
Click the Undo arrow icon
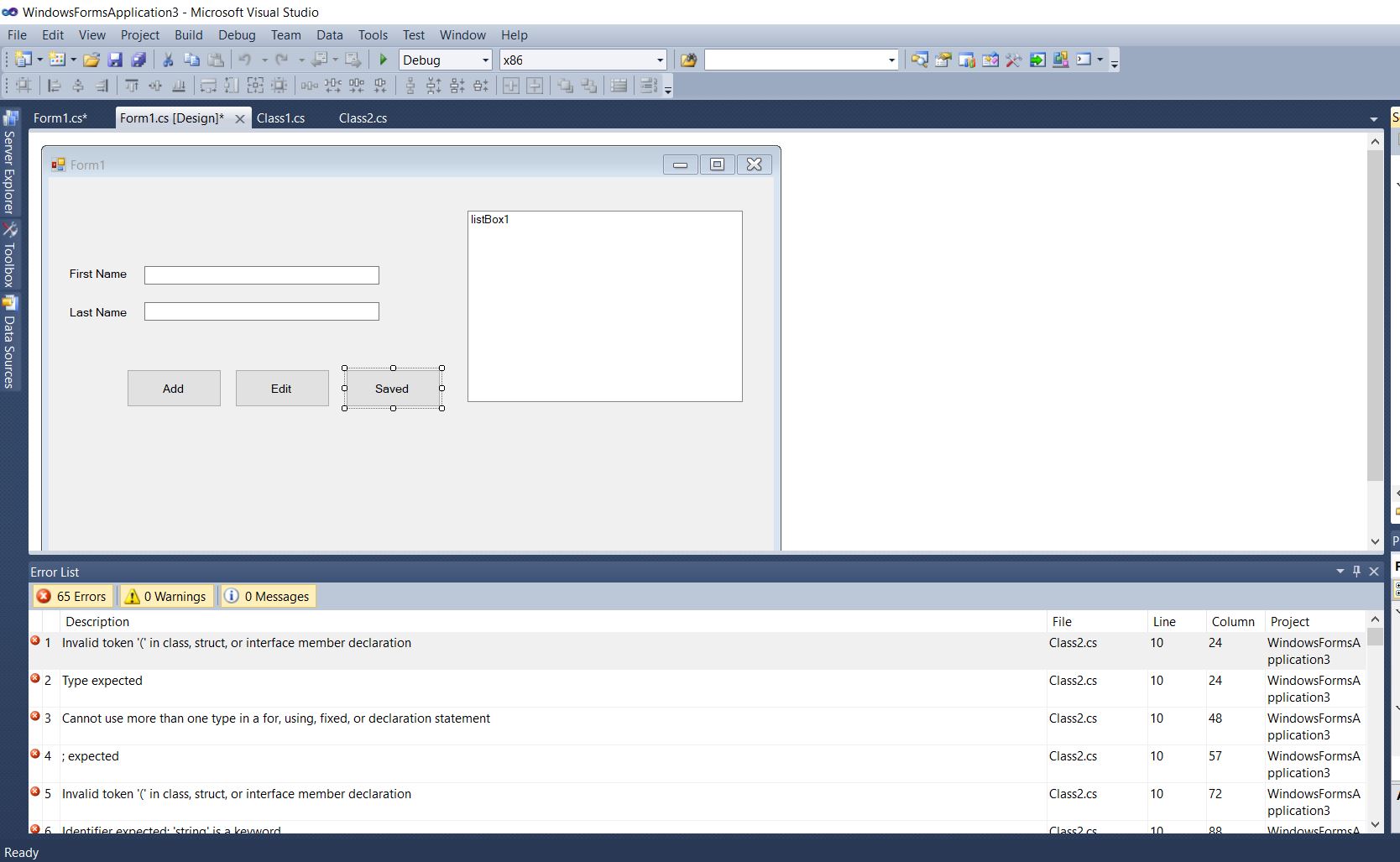pos(245,60)
